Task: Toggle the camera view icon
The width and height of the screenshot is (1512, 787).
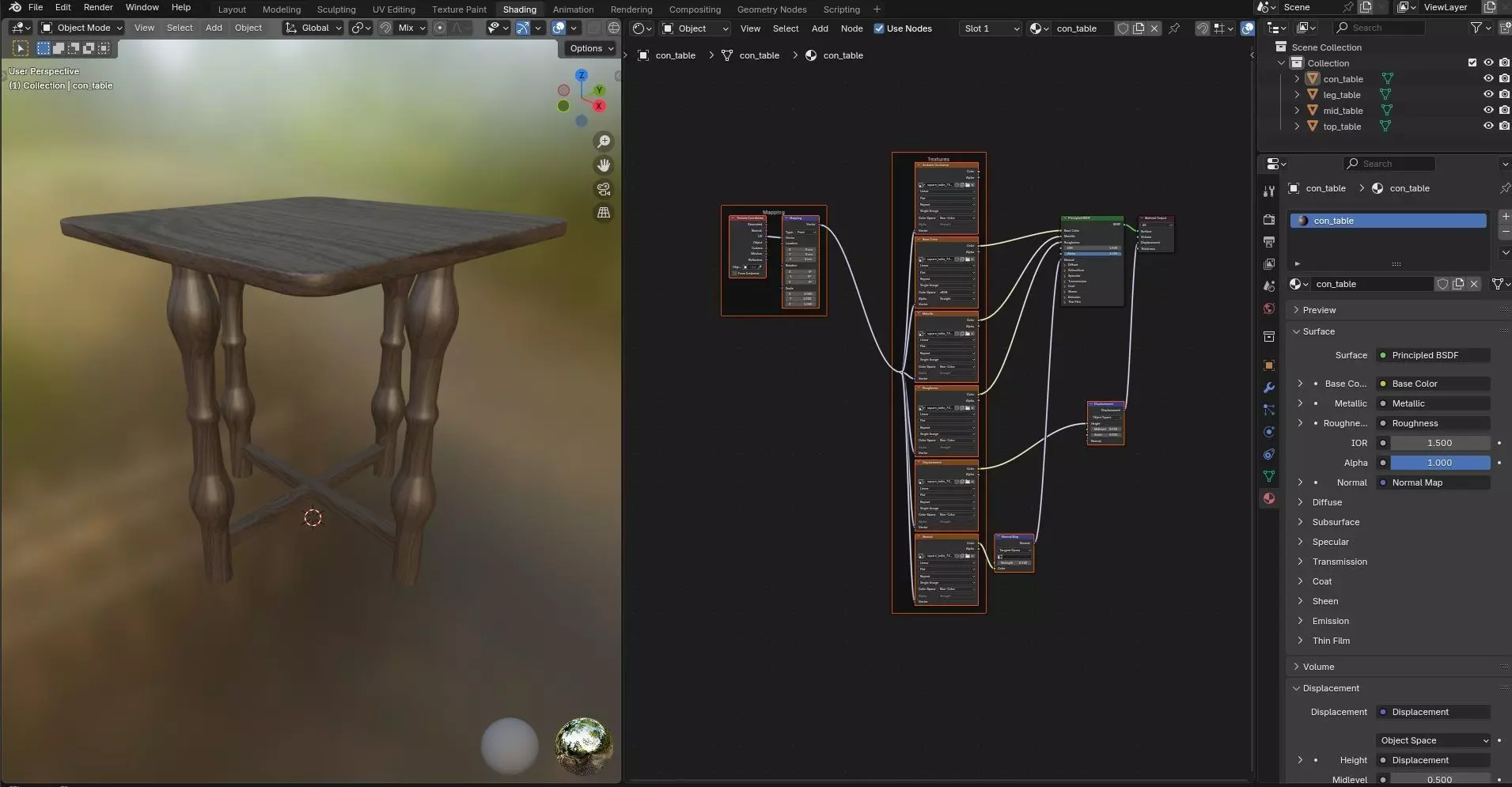Action: pos(604,189)
